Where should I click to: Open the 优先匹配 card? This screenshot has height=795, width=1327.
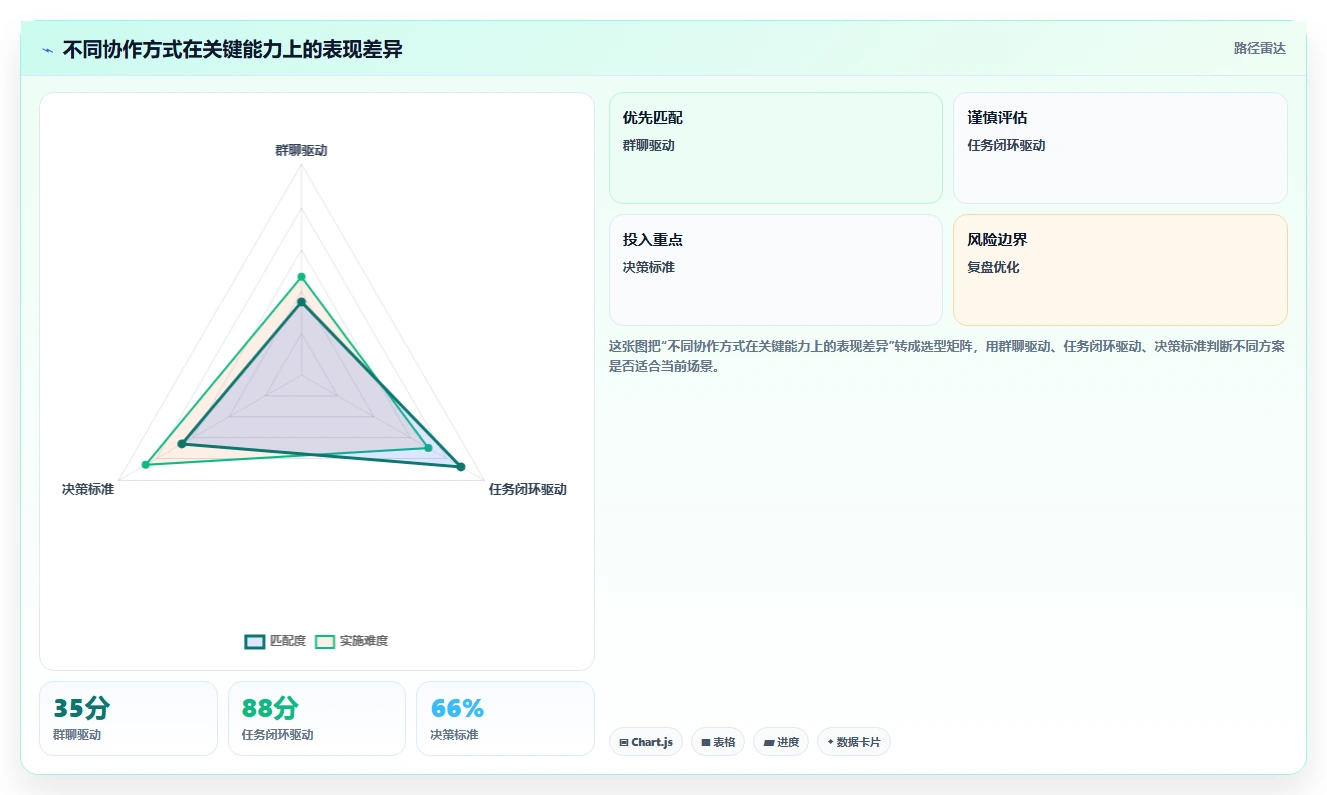coord(776,148)
